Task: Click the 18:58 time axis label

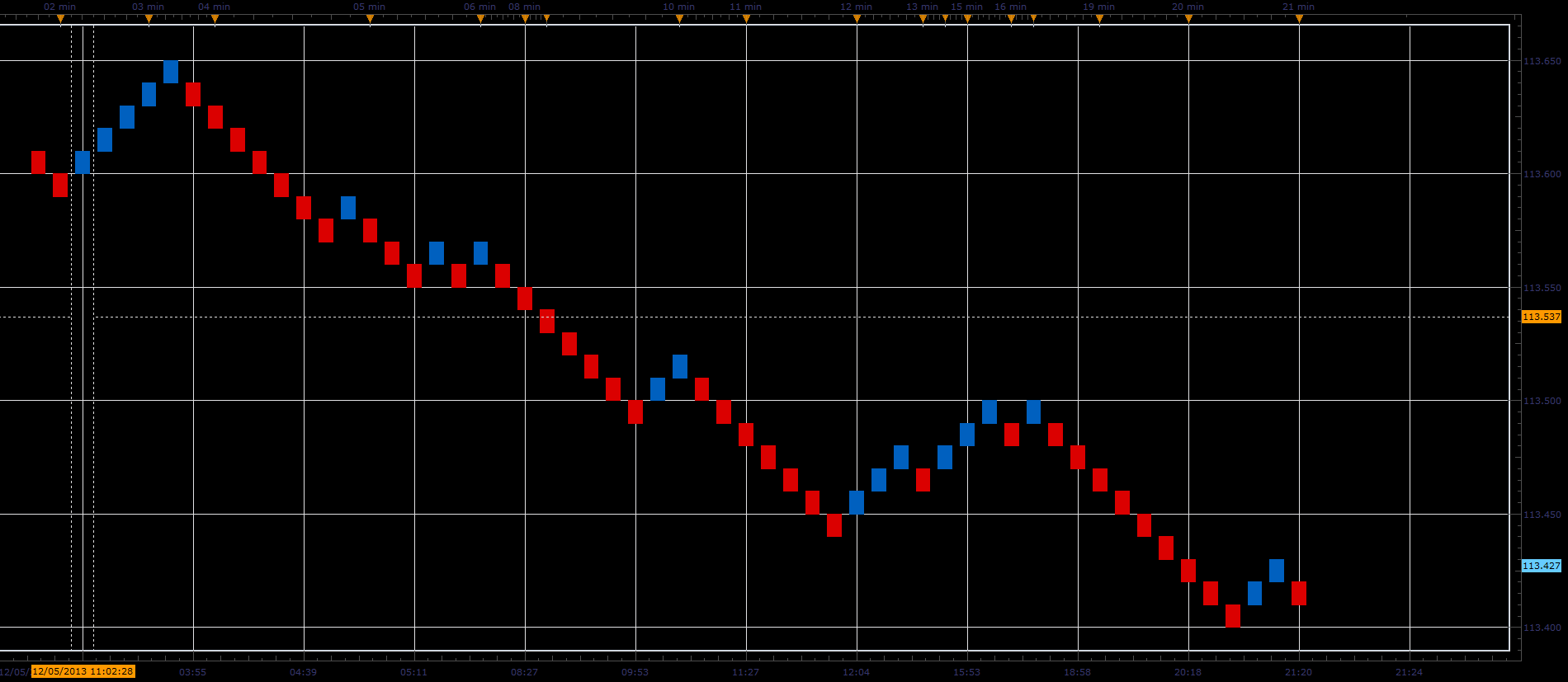Action: (x=1077, y=672)
